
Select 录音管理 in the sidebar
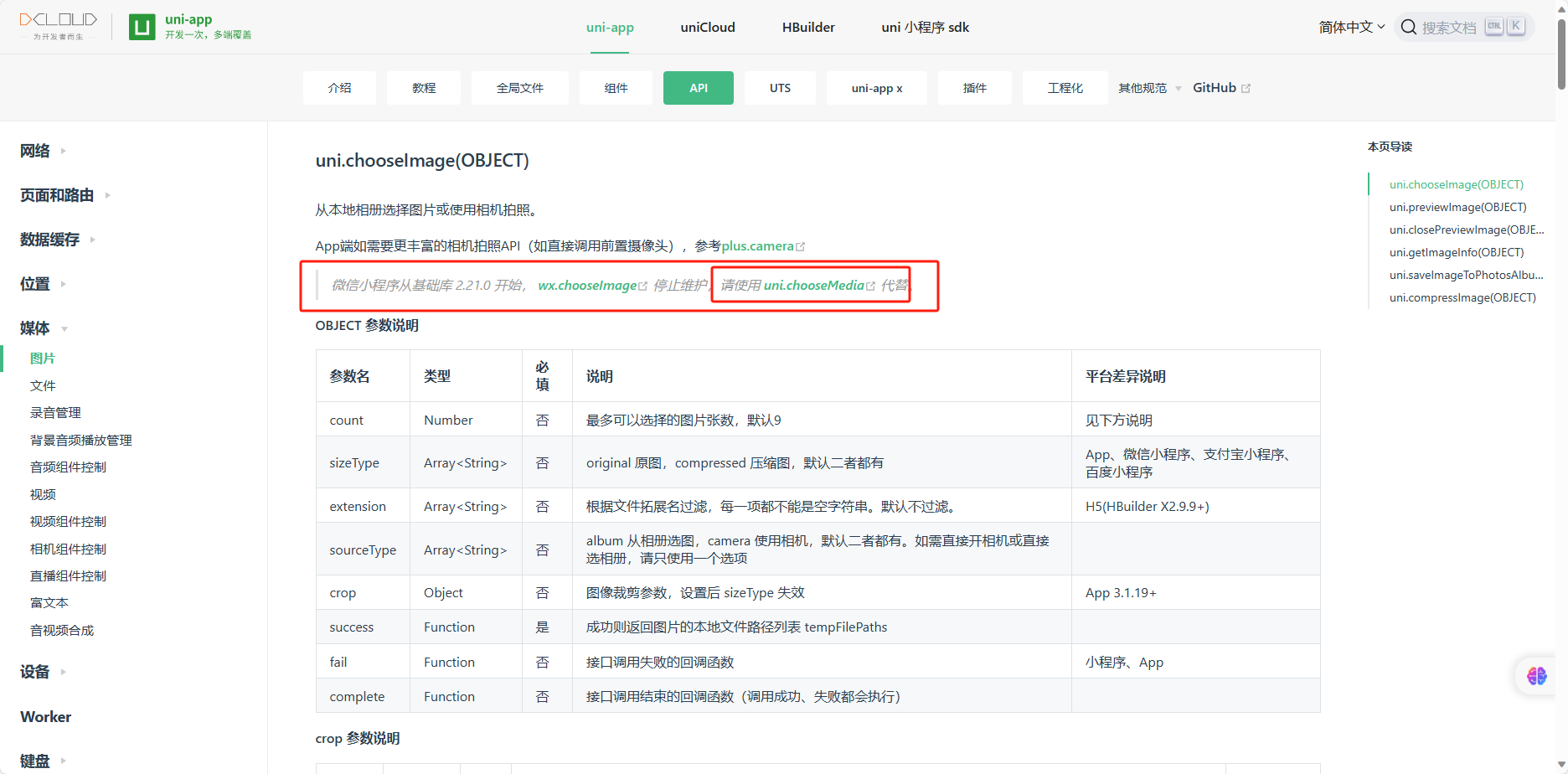(x=55, y=413)
